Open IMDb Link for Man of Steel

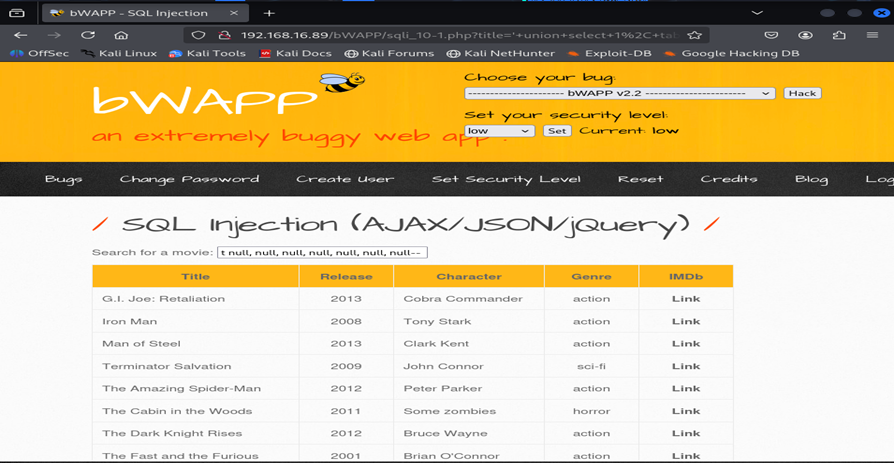pyautogui.click(x=686, y=343)
